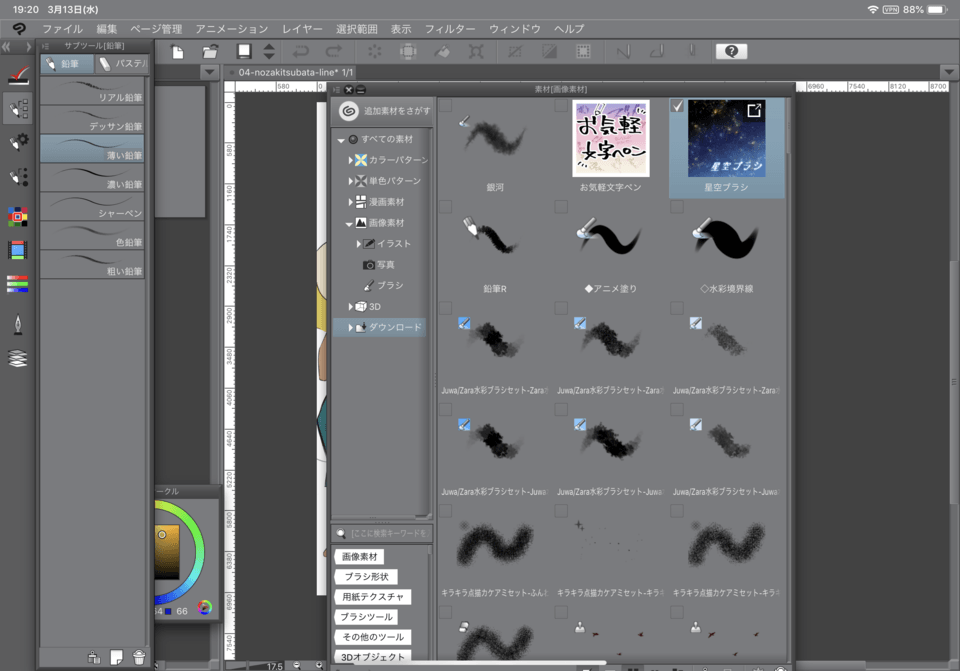Expand the 3D tree node
The width and height of the screenshot is (960, 671).
point(351,307)
